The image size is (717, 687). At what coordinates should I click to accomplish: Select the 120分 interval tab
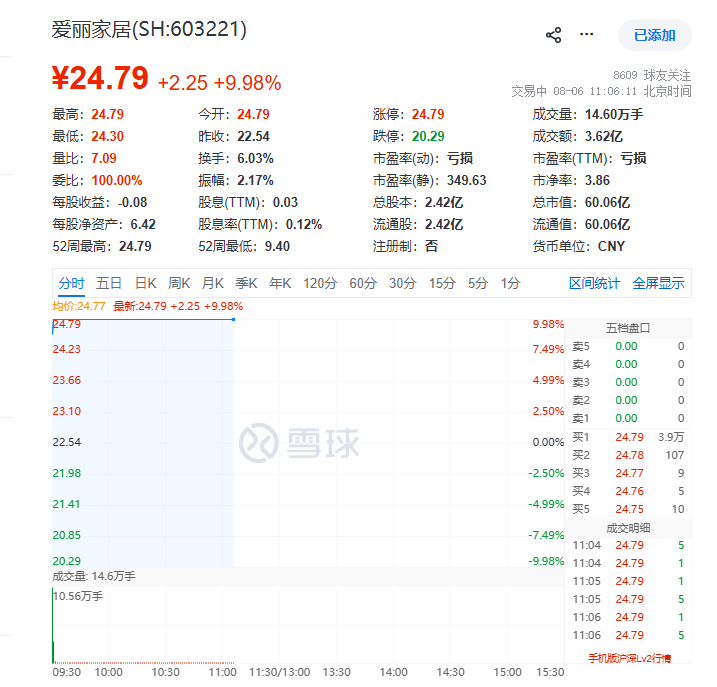(x=320, y=284)
